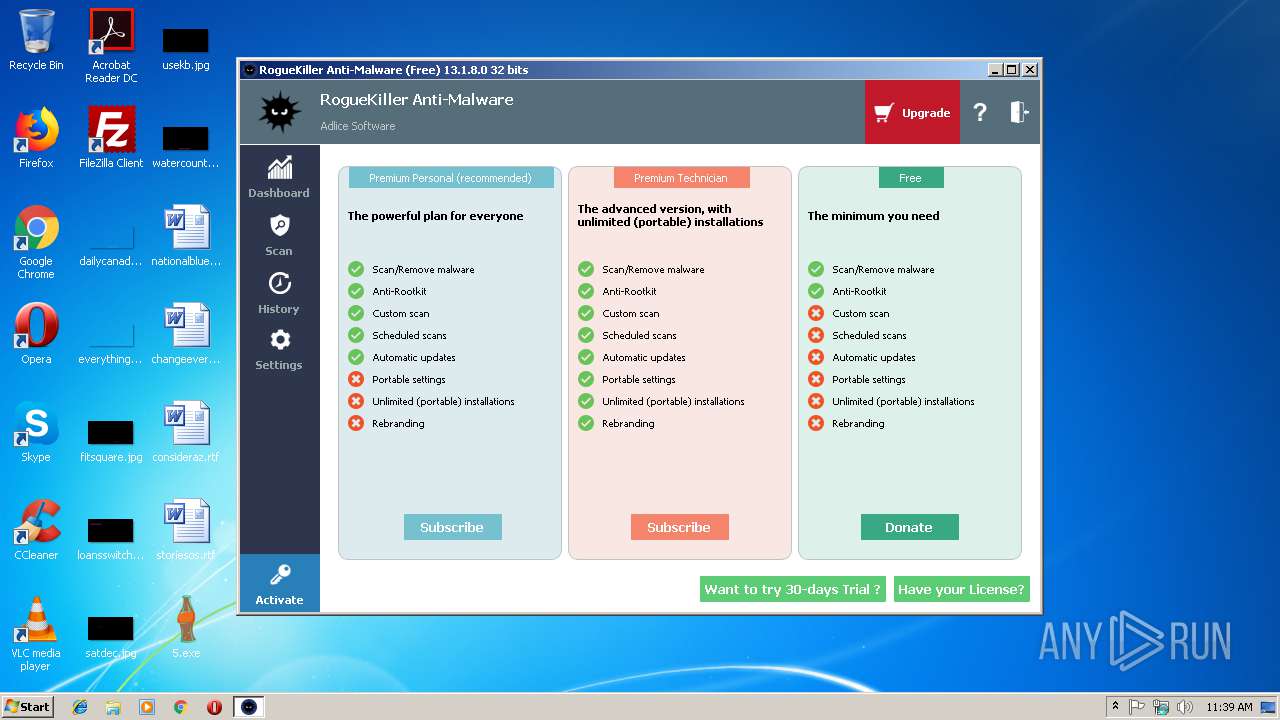The image size is (1280, 720).
Task: Subscribe to the Premium Personal plan
Action: coord(452,527)
